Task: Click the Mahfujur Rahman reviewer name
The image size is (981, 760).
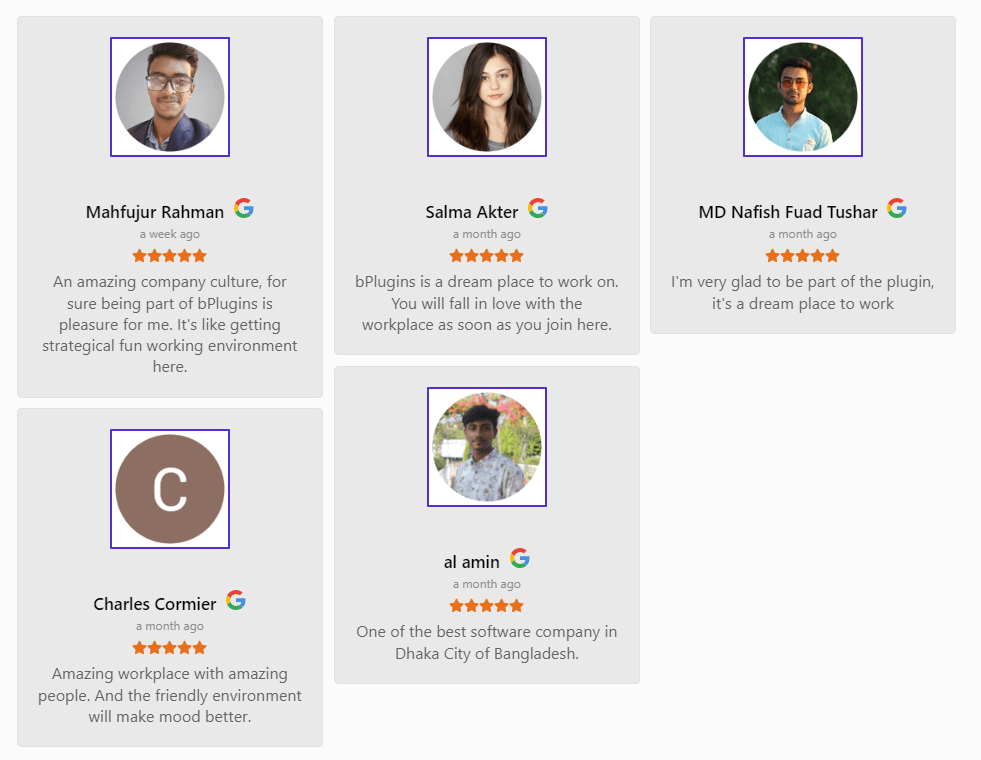Action: click(155, 212)
